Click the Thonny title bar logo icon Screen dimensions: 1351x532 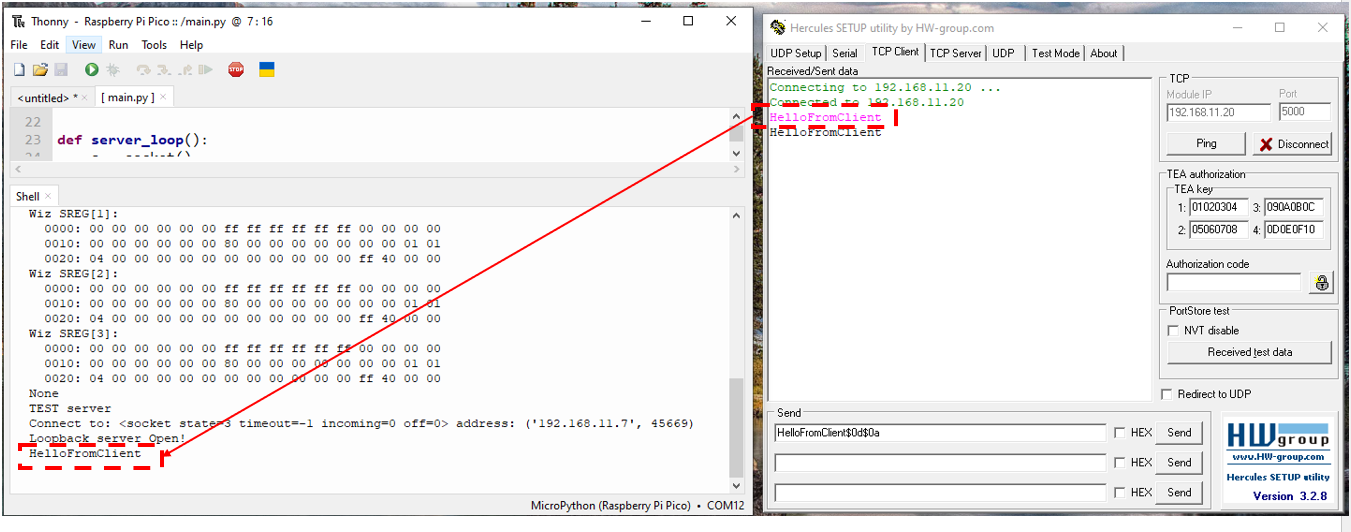tap(18, 21)
